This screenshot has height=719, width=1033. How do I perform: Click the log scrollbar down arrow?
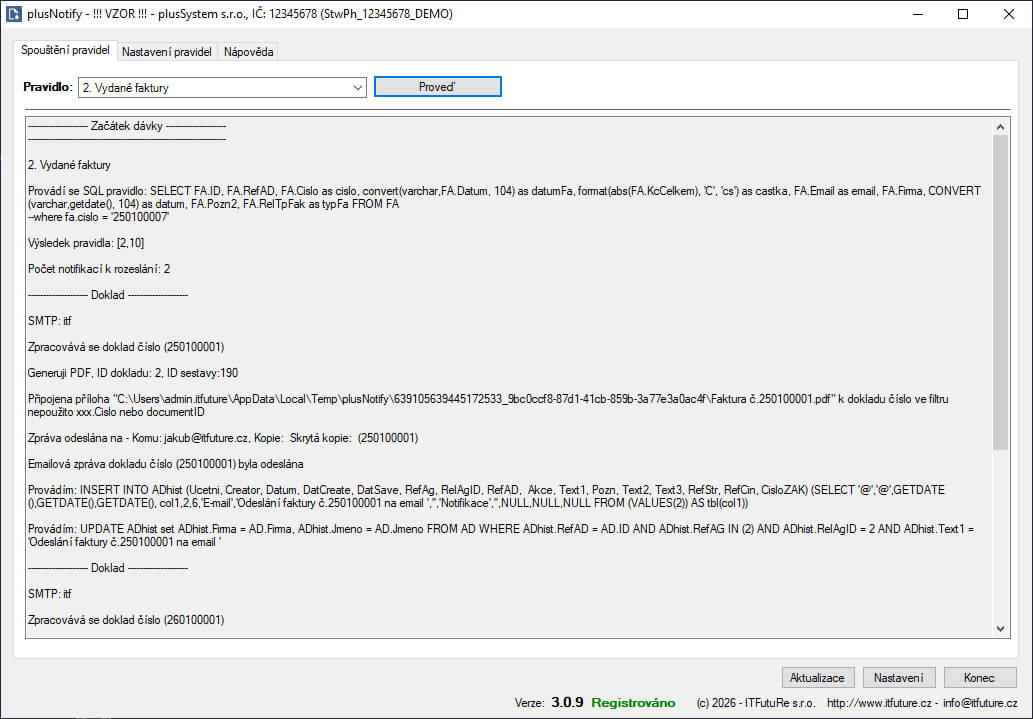tap(1000, 628)
